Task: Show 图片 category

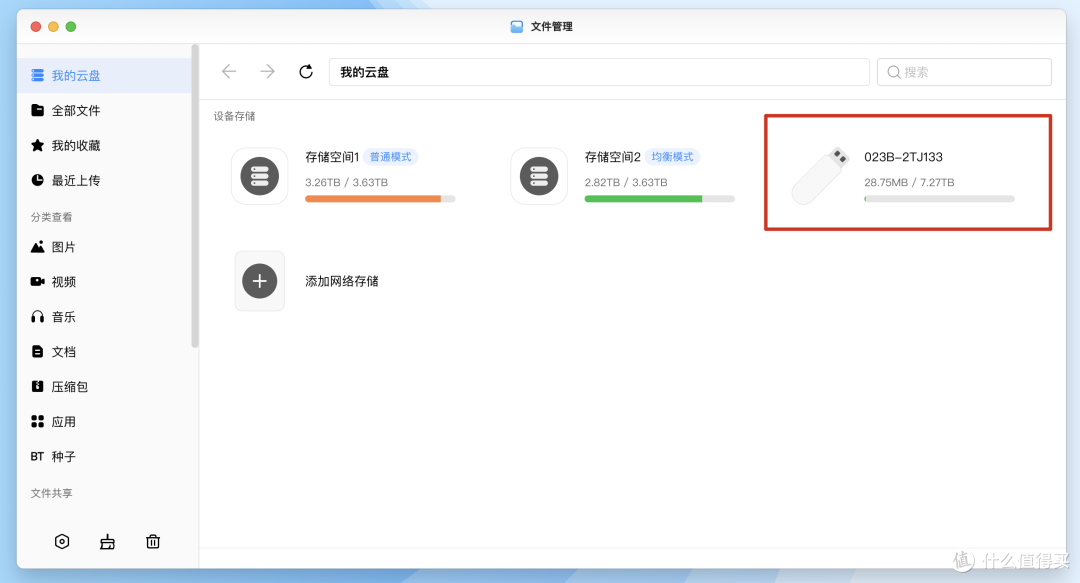Action: pyautogui.click(x=104, y=247)
